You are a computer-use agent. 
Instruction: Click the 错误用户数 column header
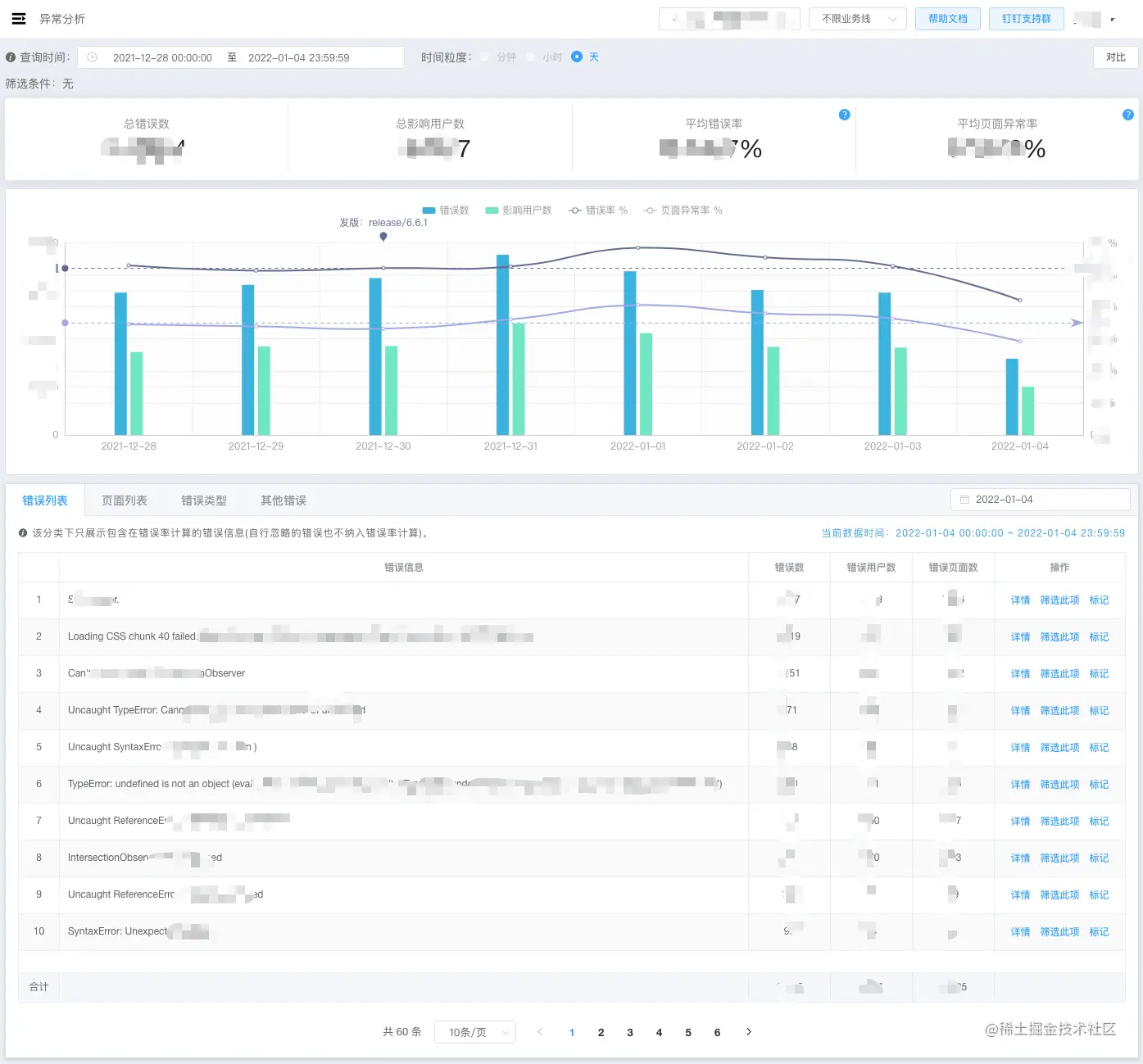point(871,568)
